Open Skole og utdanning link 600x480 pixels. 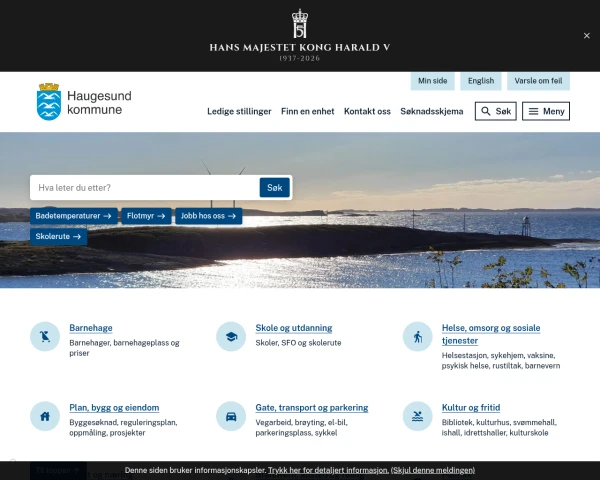click(293, 328)
